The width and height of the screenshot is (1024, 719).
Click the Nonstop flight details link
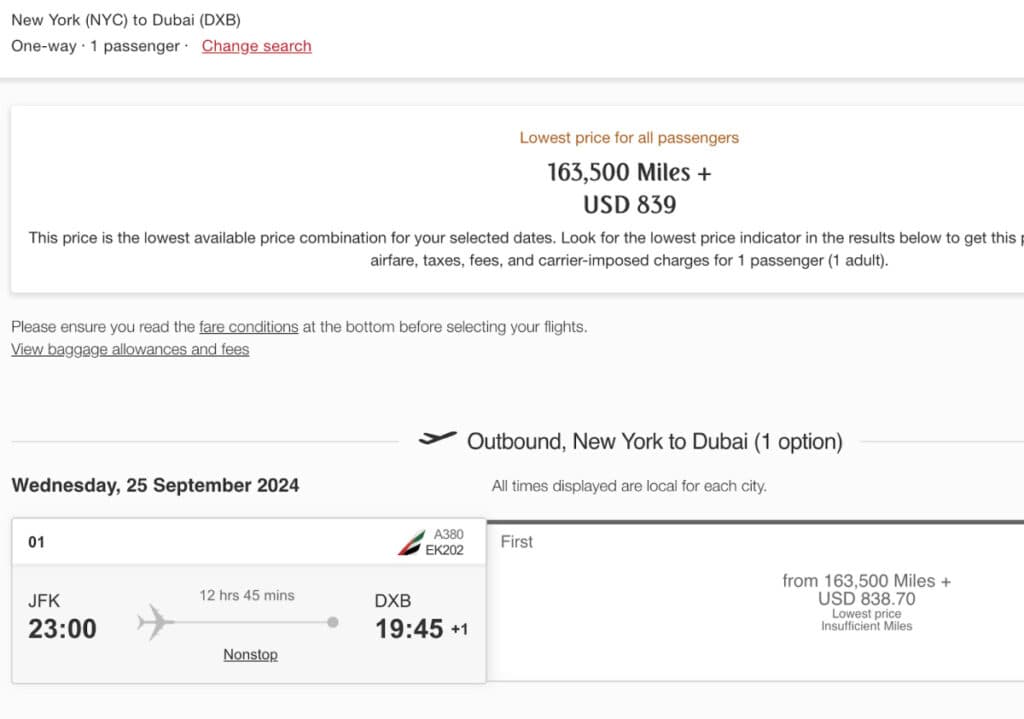pyautogui.click(x=250, y=655)
